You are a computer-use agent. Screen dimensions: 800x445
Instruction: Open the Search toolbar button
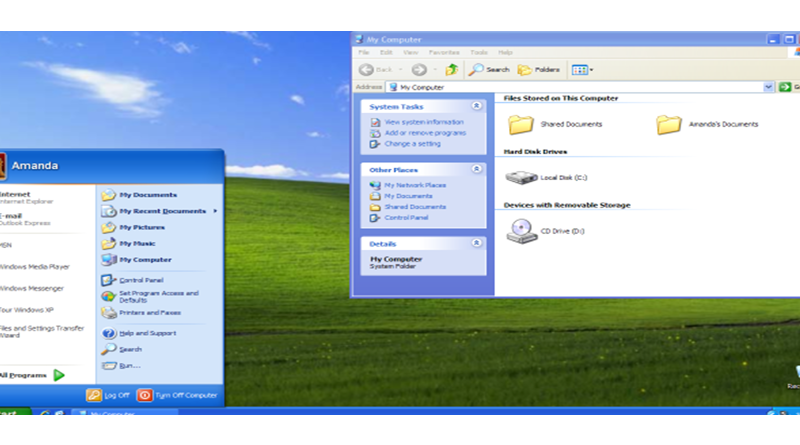point(489,69)
